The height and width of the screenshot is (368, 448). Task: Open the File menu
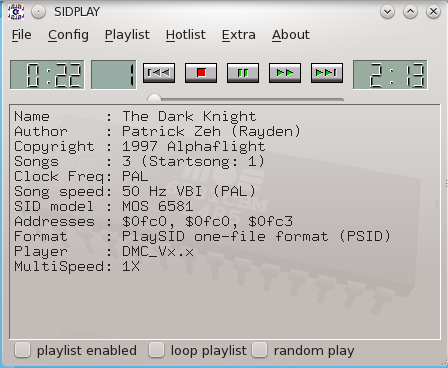point(22,35)
